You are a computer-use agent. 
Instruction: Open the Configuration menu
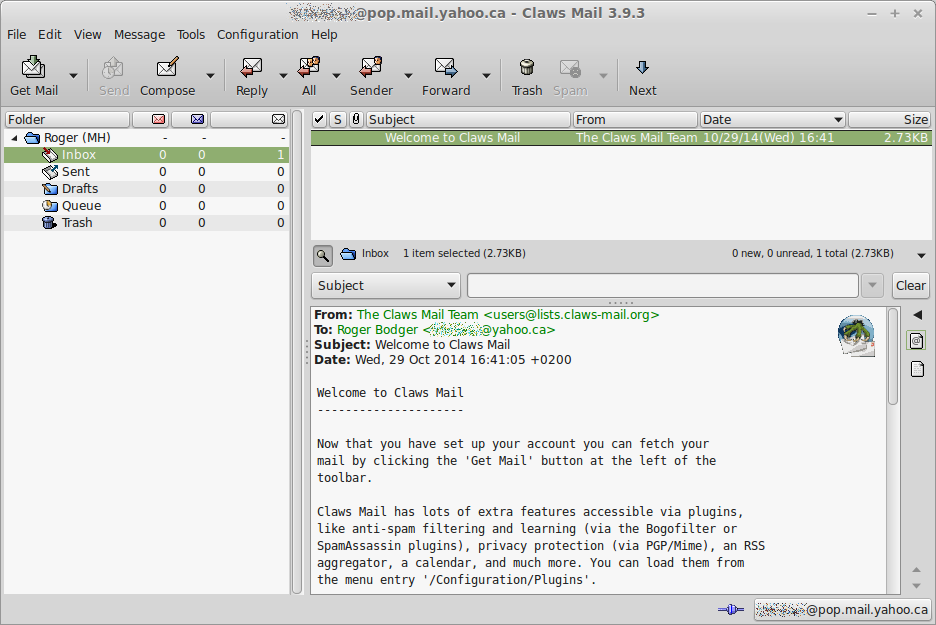pyautogui.click(x=257, y=35)
